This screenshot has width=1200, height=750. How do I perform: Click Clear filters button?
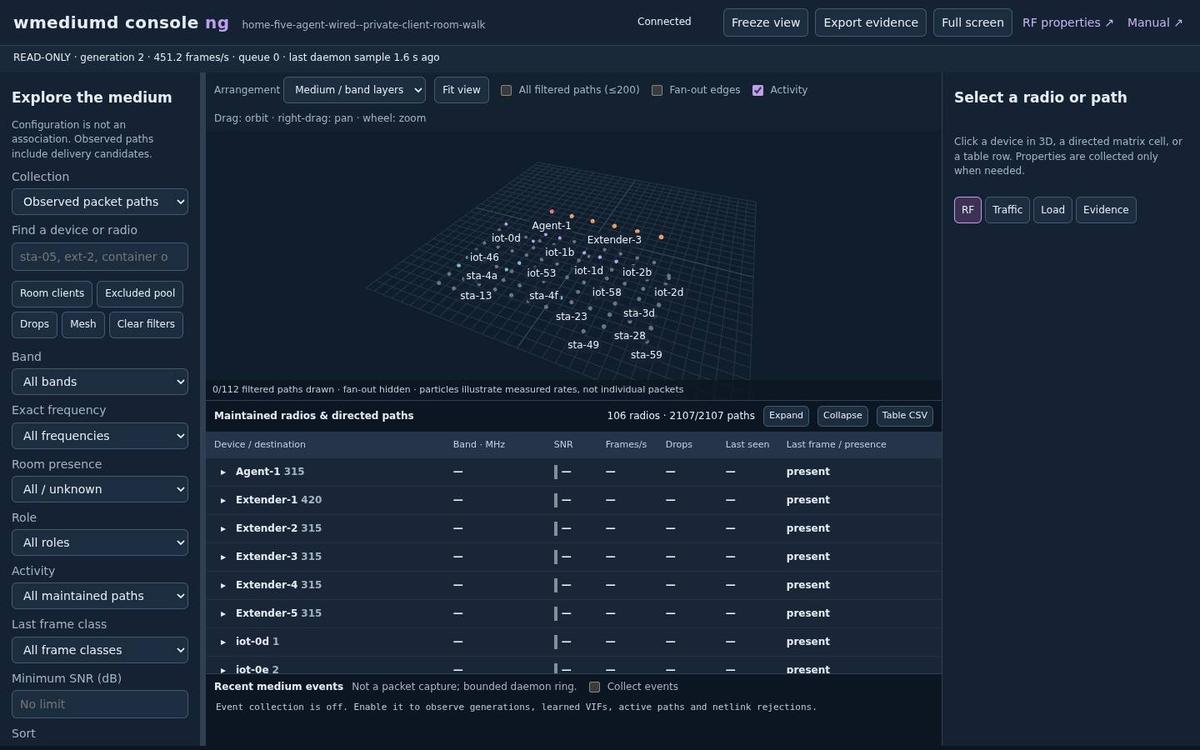click(146, 324)
